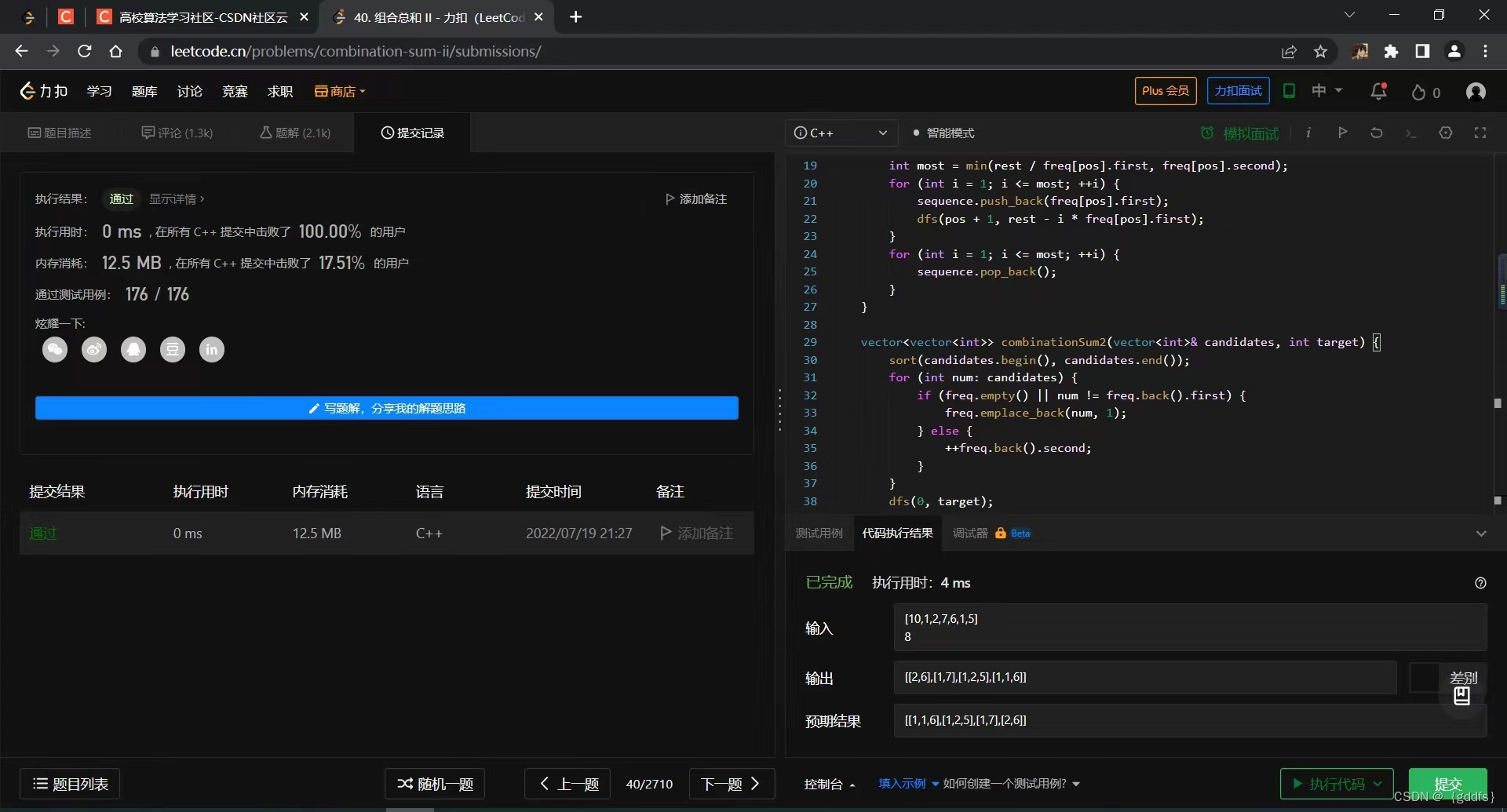Image resolution: width=1507 pixels, height=812 pixels.
Task: Share result via WeChat icon
Action: coord(55,350)
